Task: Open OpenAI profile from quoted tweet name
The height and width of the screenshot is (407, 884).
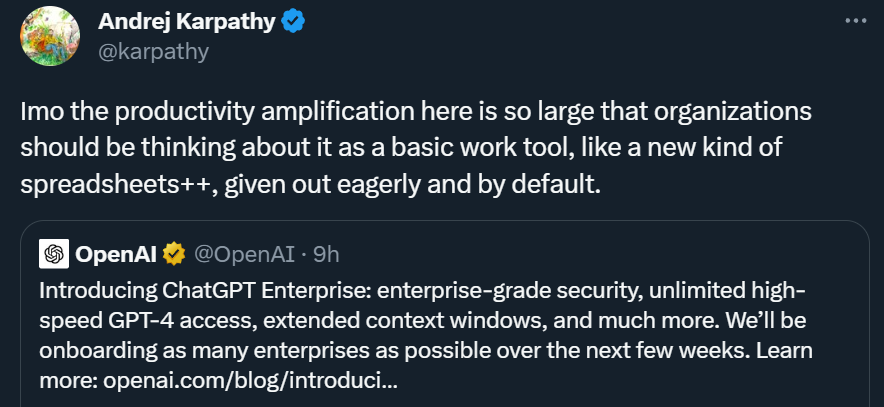Action: 116,255
